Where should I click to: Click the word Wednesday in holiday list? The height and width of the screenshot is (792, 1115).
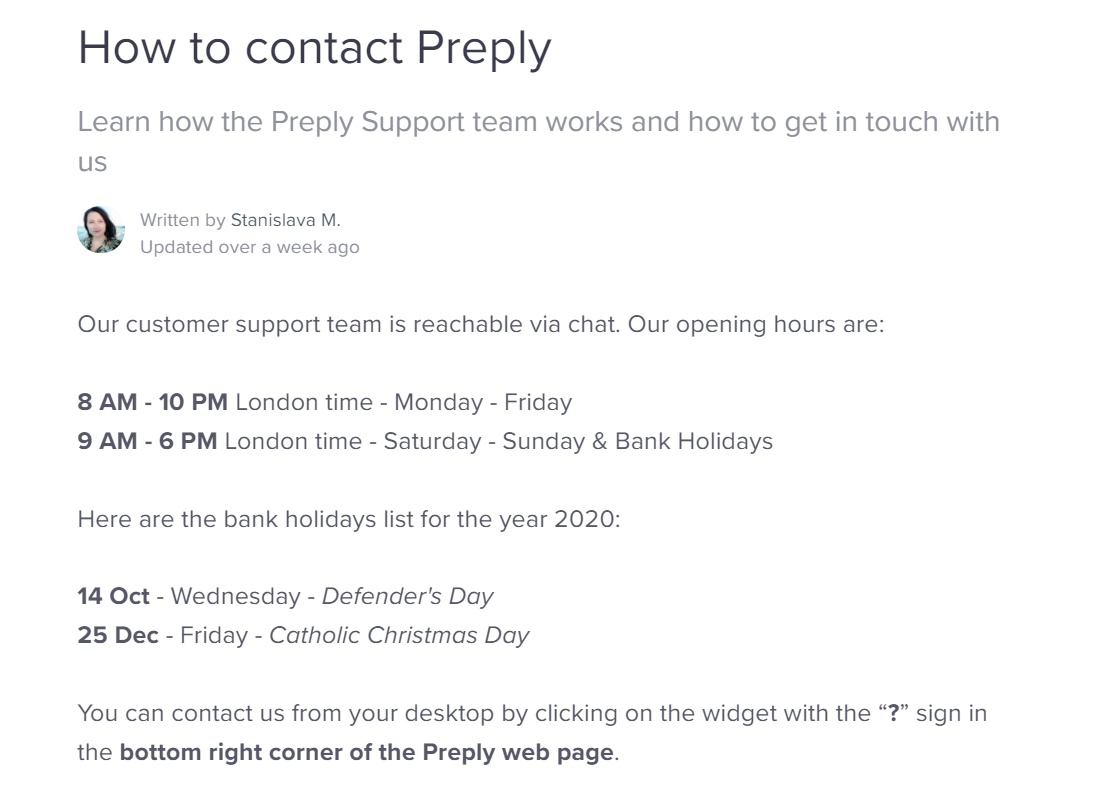tap(235, 596)
